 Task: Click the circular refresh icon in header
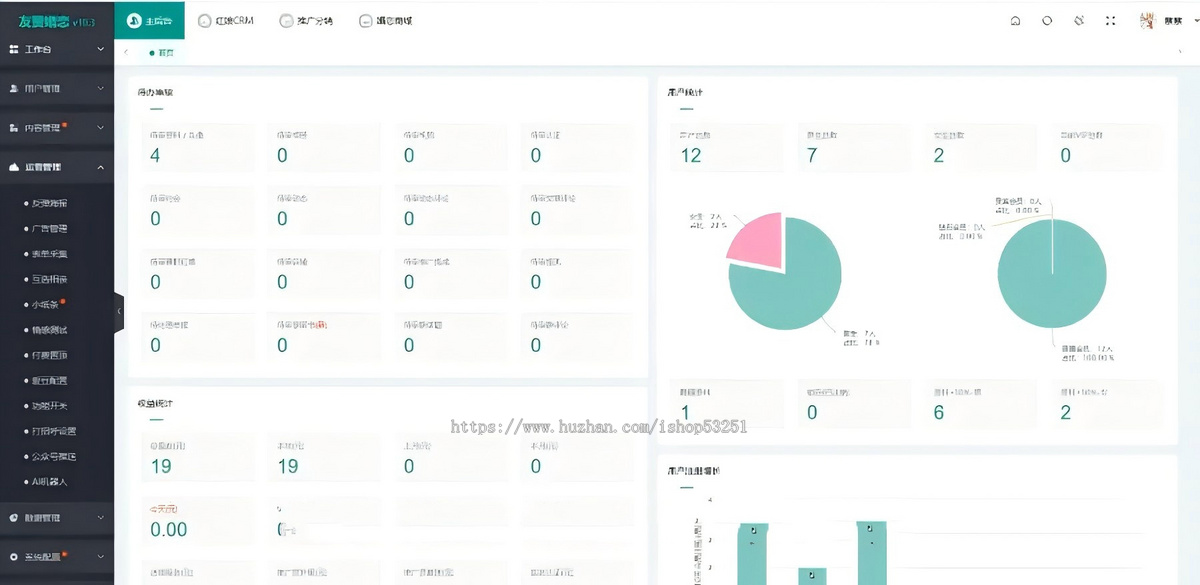pos(1047,20)
